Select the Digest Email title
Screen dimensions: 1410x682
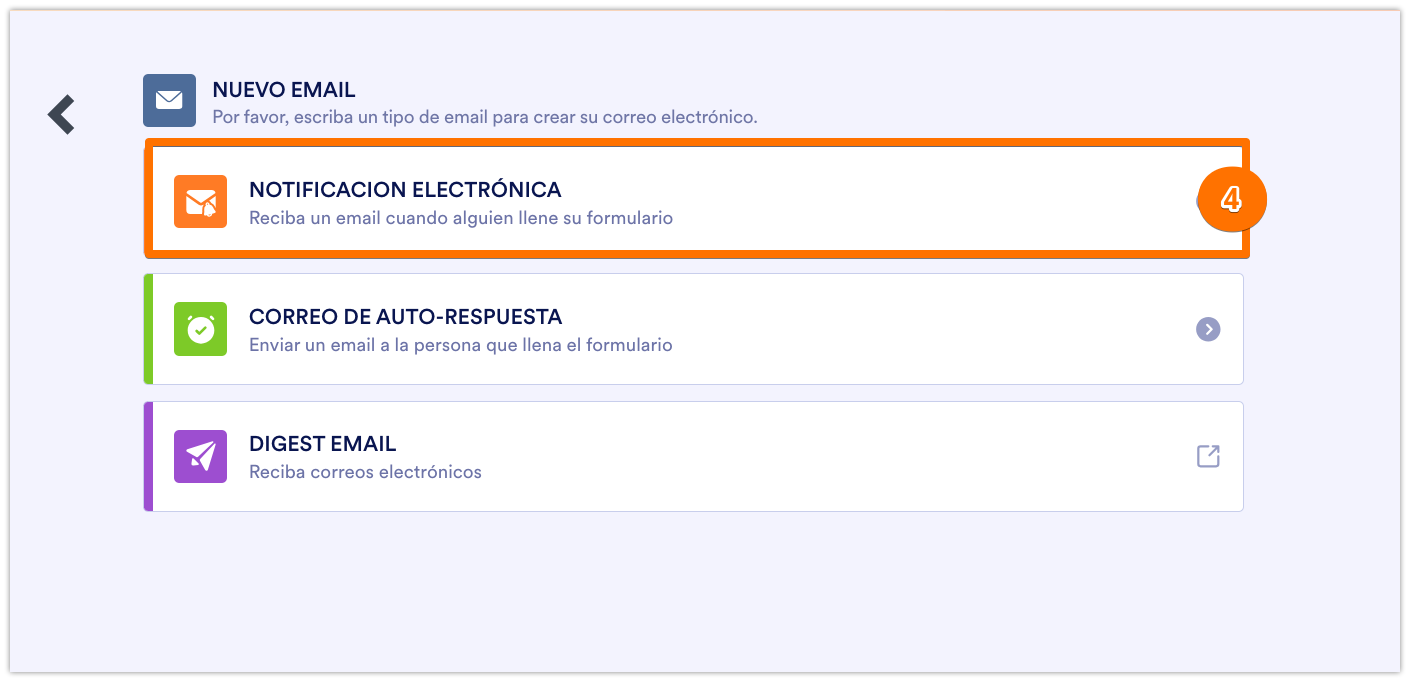(322, 443)
